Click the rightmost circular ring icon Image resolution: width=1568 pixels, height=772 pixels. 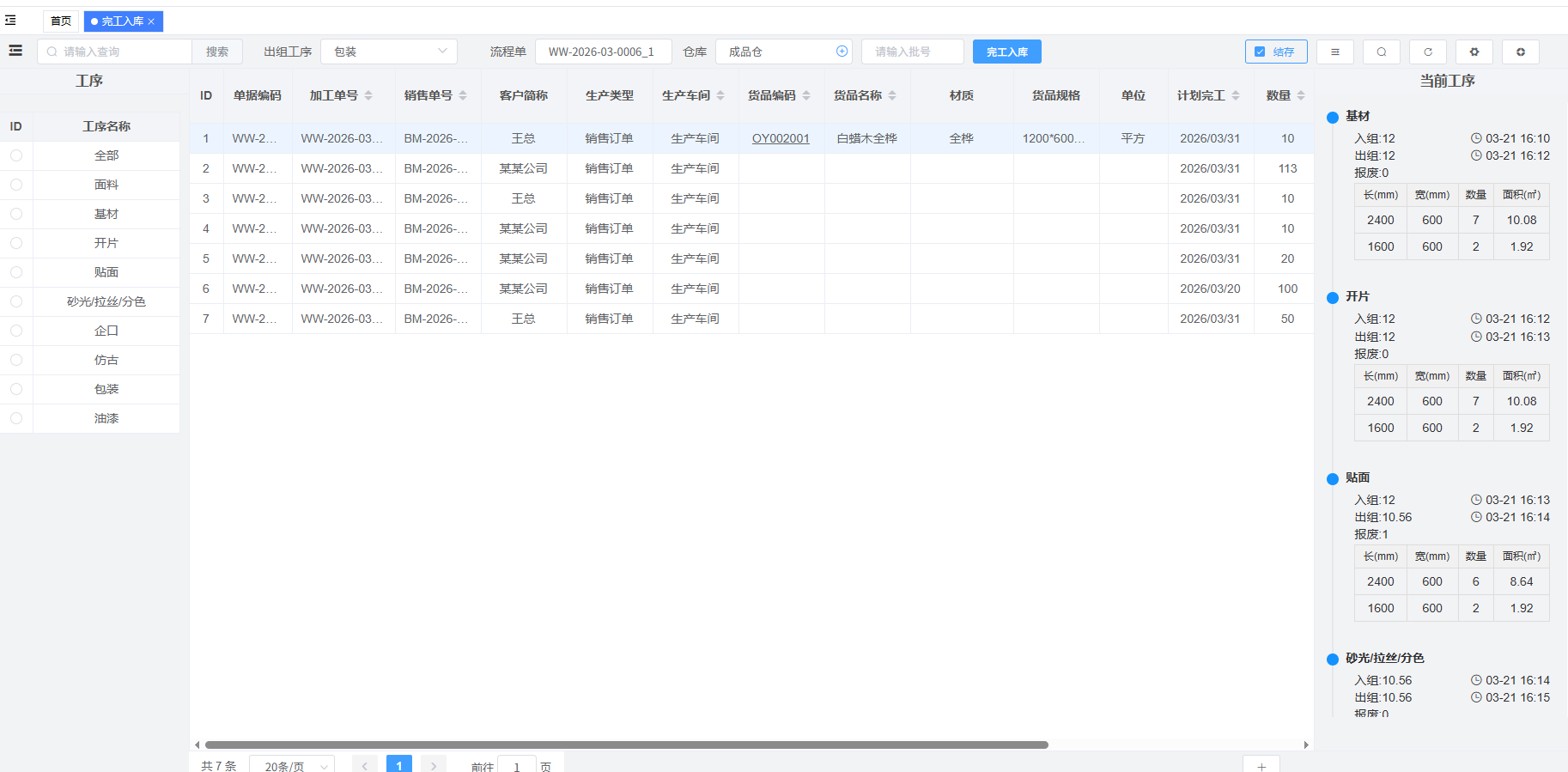coord(1520,52)
